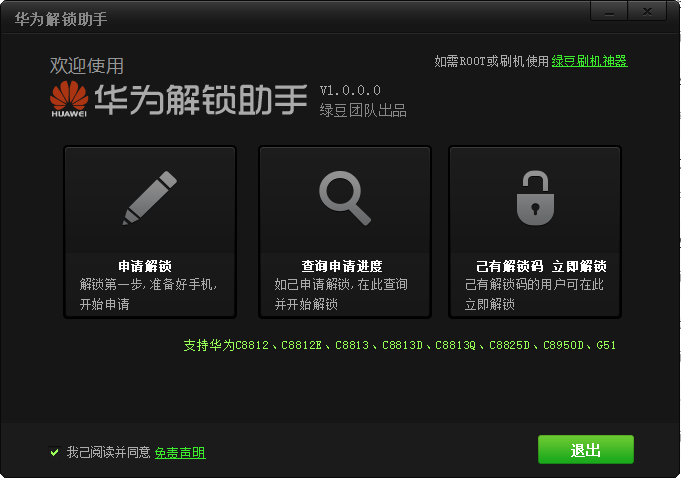This screenshot has width=681, height=478.
Task: Minimize the 华为解锁助手 window
Action: 609,12
